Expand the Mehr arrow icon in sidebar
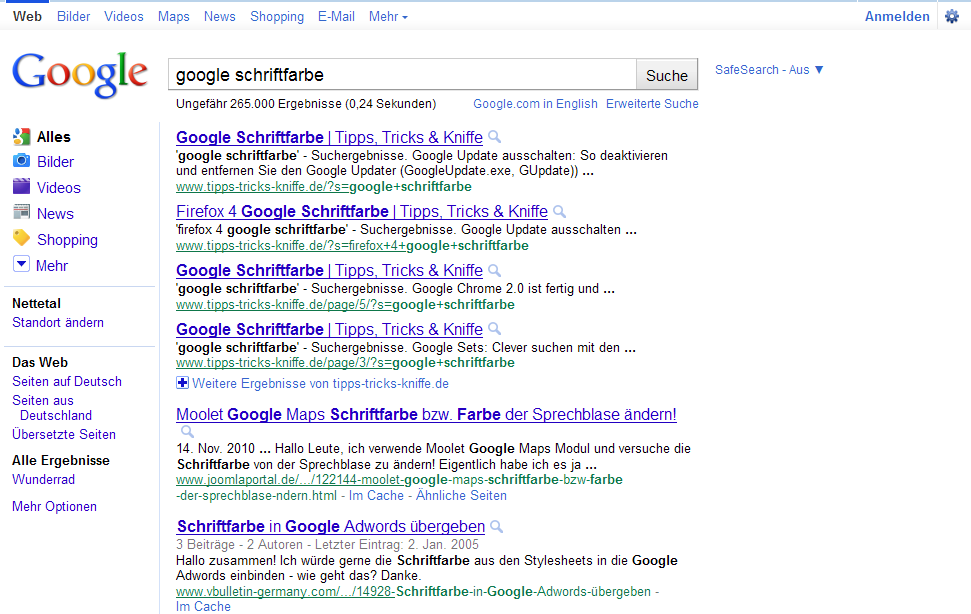 [x=21, y=264]
